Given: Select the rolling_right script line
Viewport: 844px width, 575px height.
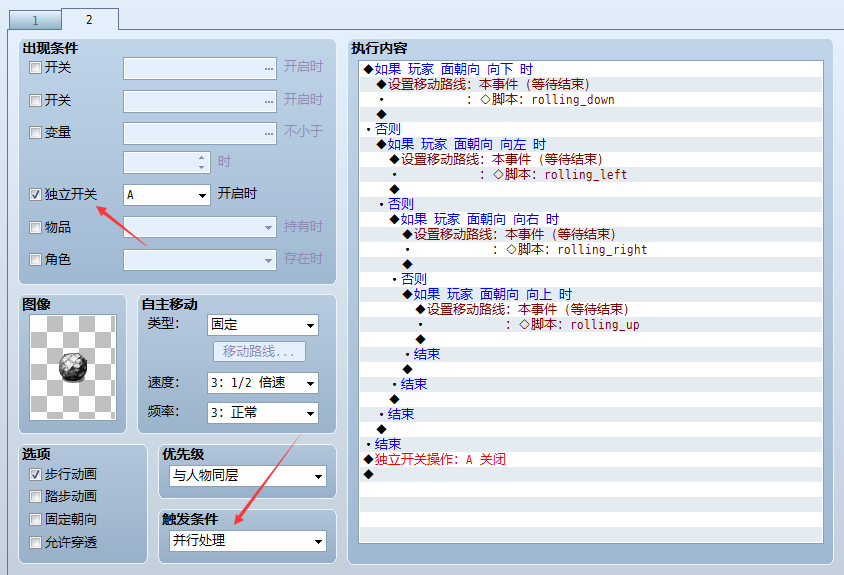Looking at the screenshot, I should pyautogui.click(x=590, y=249).
